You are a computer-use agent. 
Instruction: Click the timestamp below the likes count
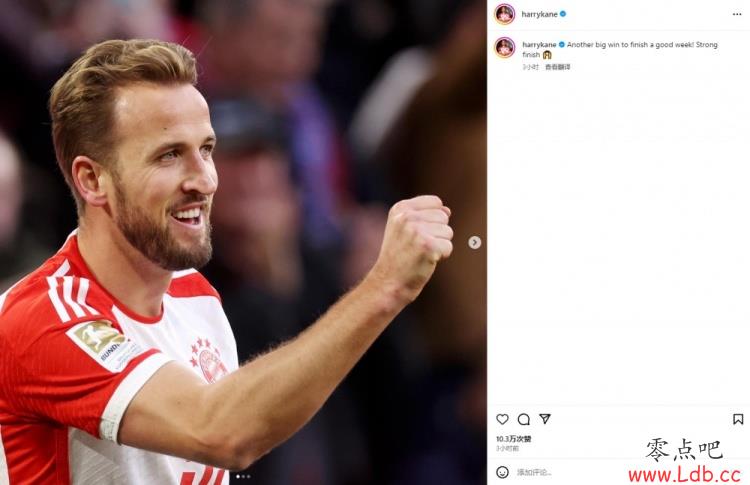tap(507, 449)
